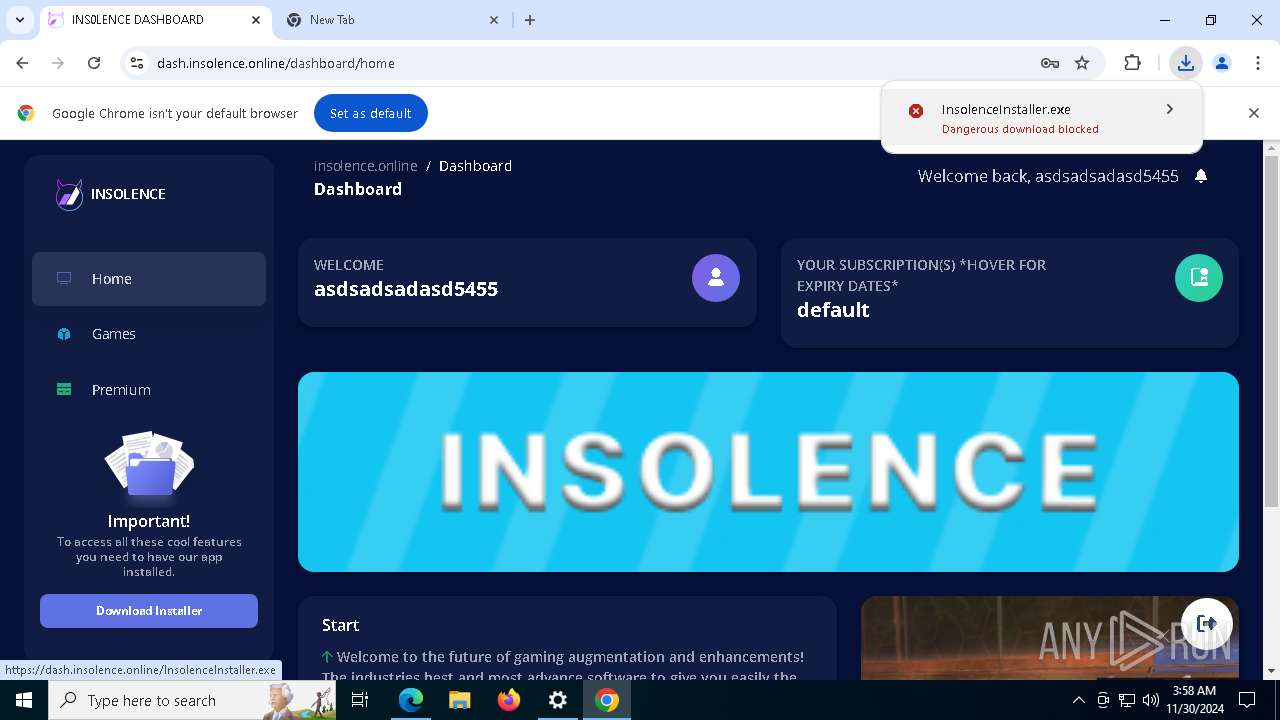Viewport: 1280px width, 720px height.
Task: Click the blocked InsolenceInstaller.exe download entry
Action: click(1041, 118)
